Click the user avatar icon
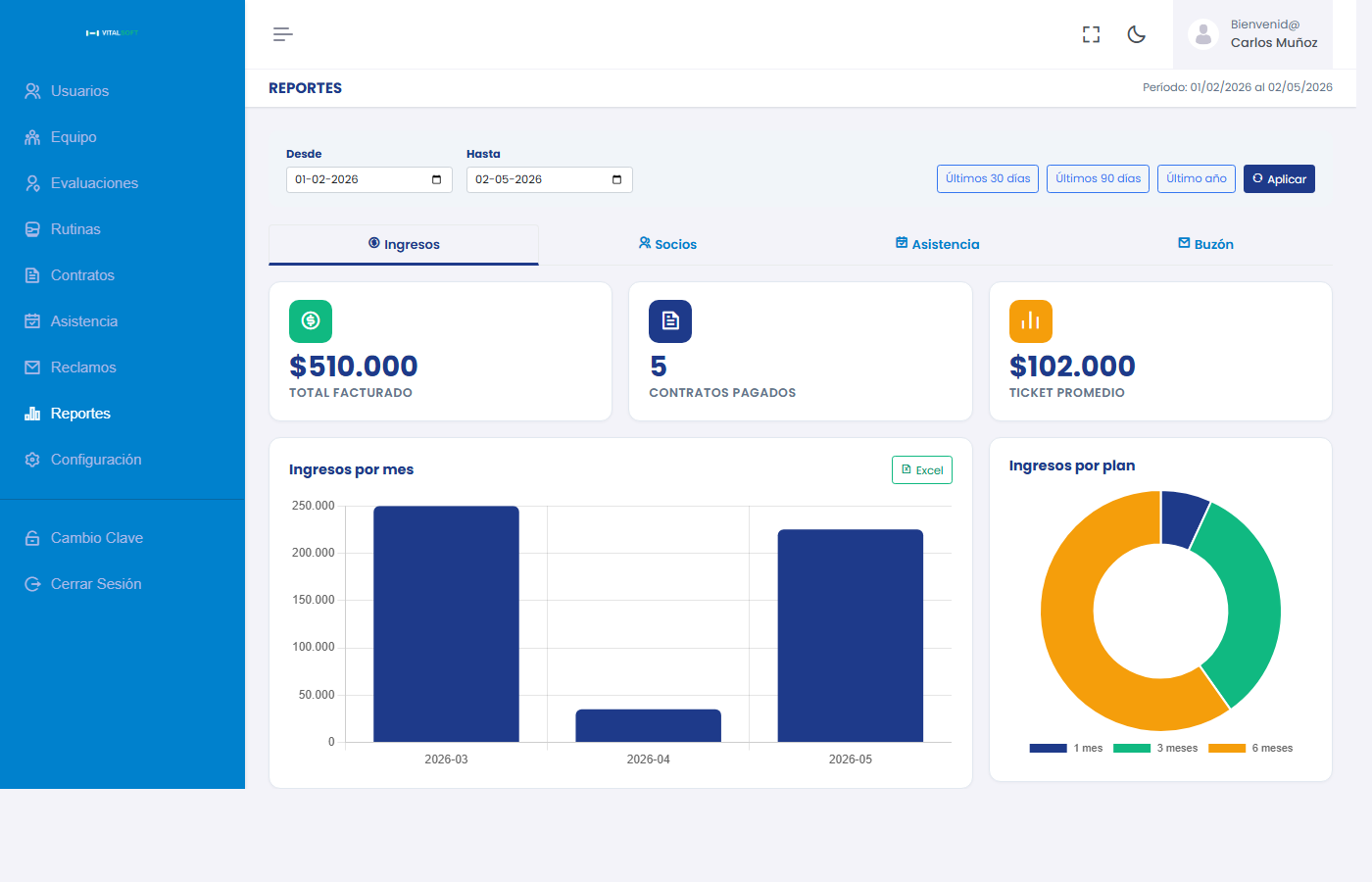The width and height of the screenshot is (1372, 882). [1203, 34]
